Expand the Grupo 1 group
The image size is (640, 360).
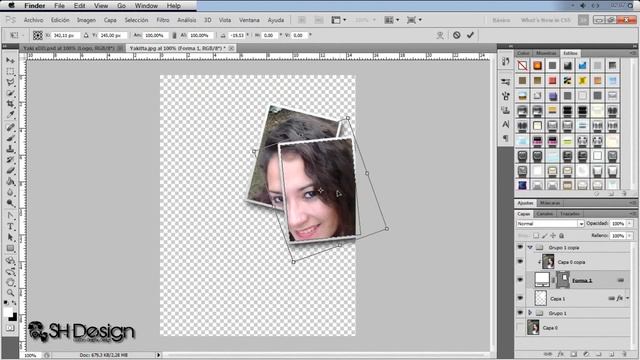point(530,313)
